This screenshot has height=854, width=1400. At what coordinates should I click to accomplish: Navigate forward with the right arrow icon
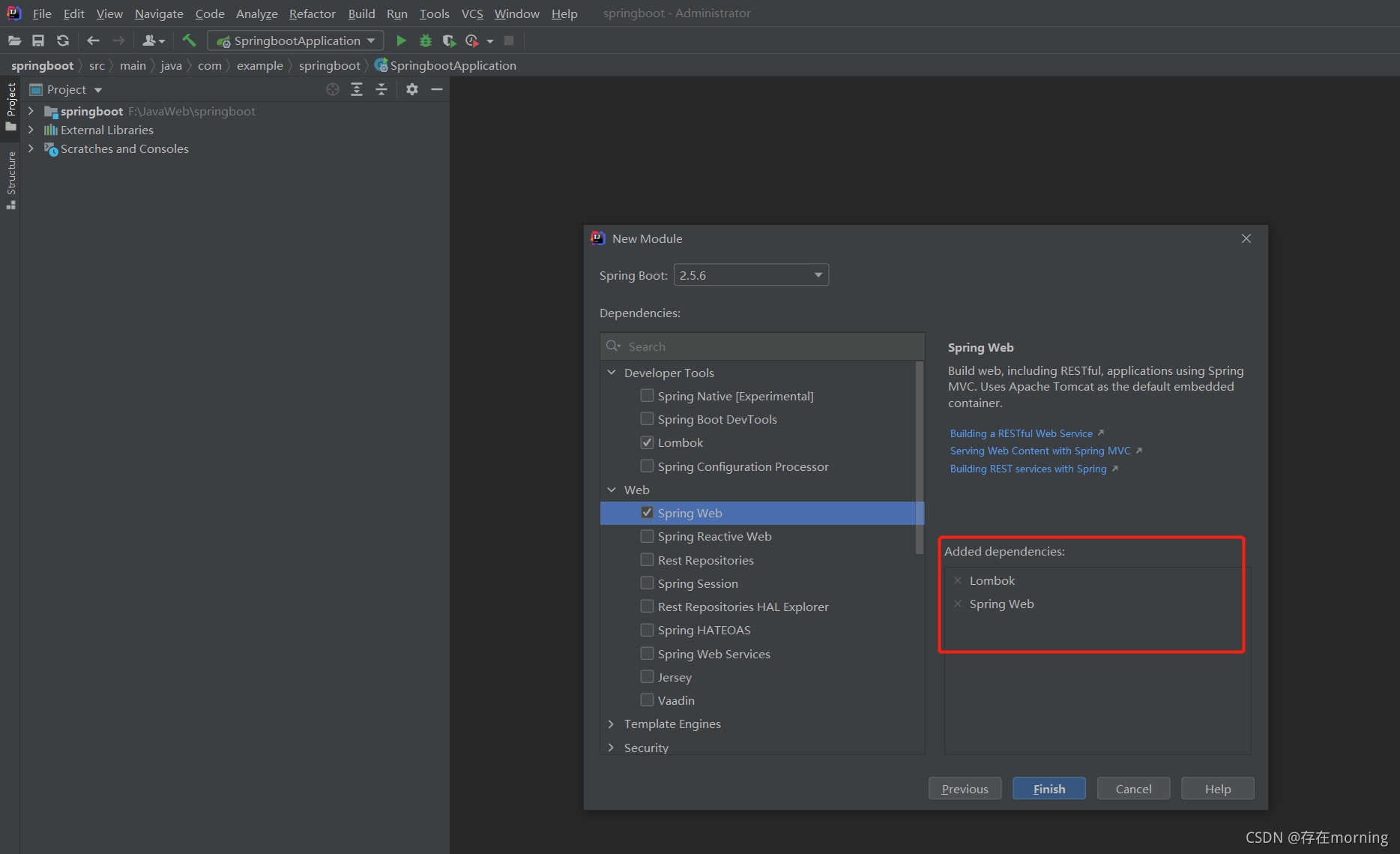click(118, 40)
